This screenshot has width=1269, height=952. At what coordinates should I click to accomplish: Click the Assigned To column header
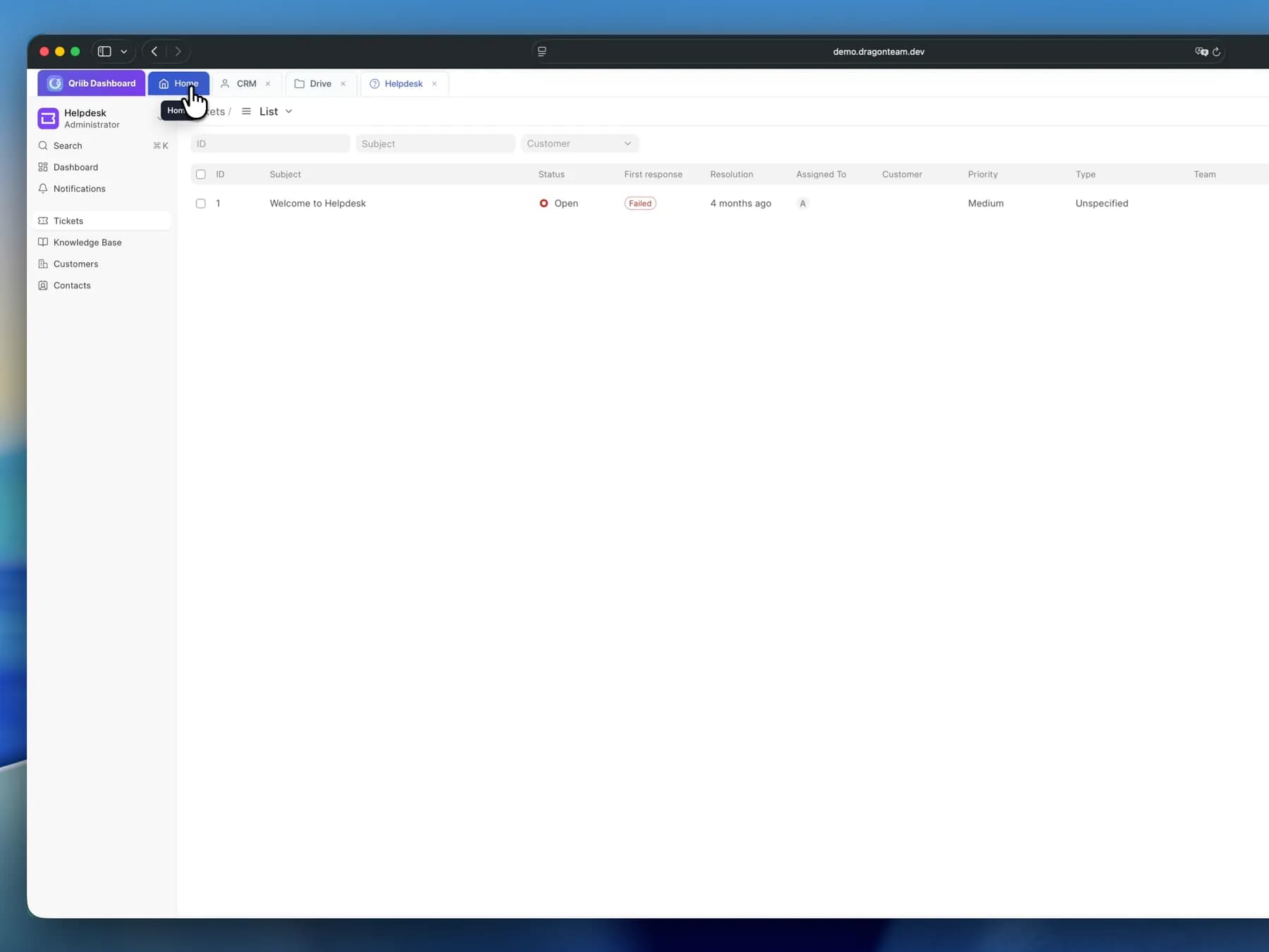point(821,174)
